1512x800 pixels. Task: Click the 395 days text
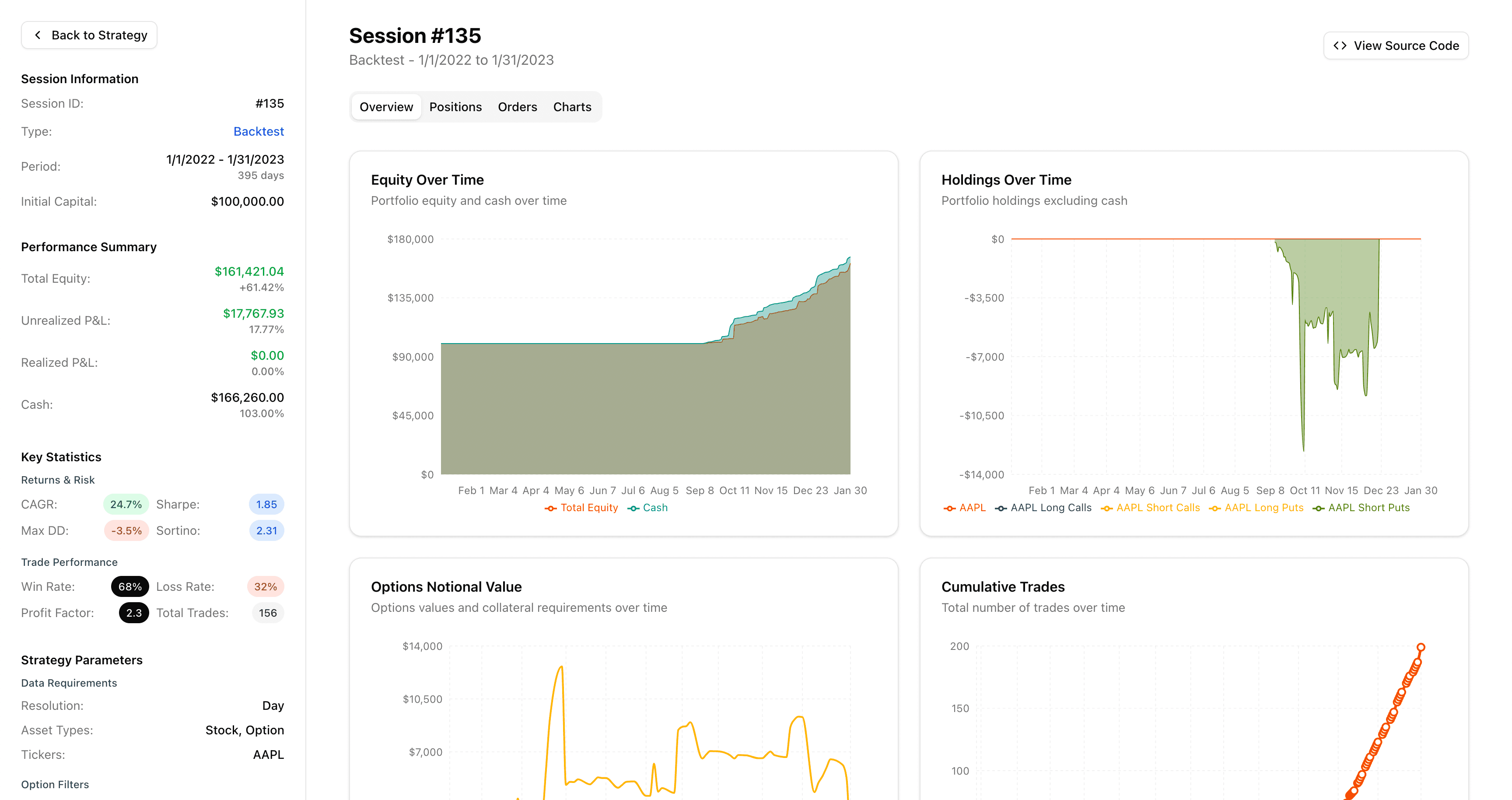tap(261, 175)
